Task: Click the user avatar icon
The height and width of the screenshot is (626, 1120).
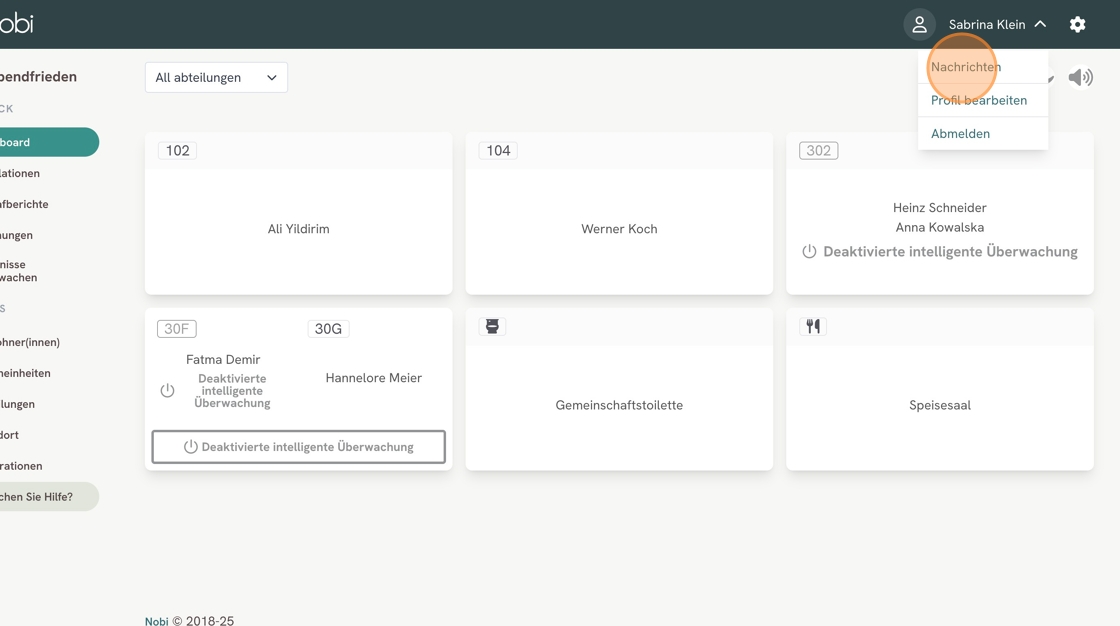Action: [919, 24]
